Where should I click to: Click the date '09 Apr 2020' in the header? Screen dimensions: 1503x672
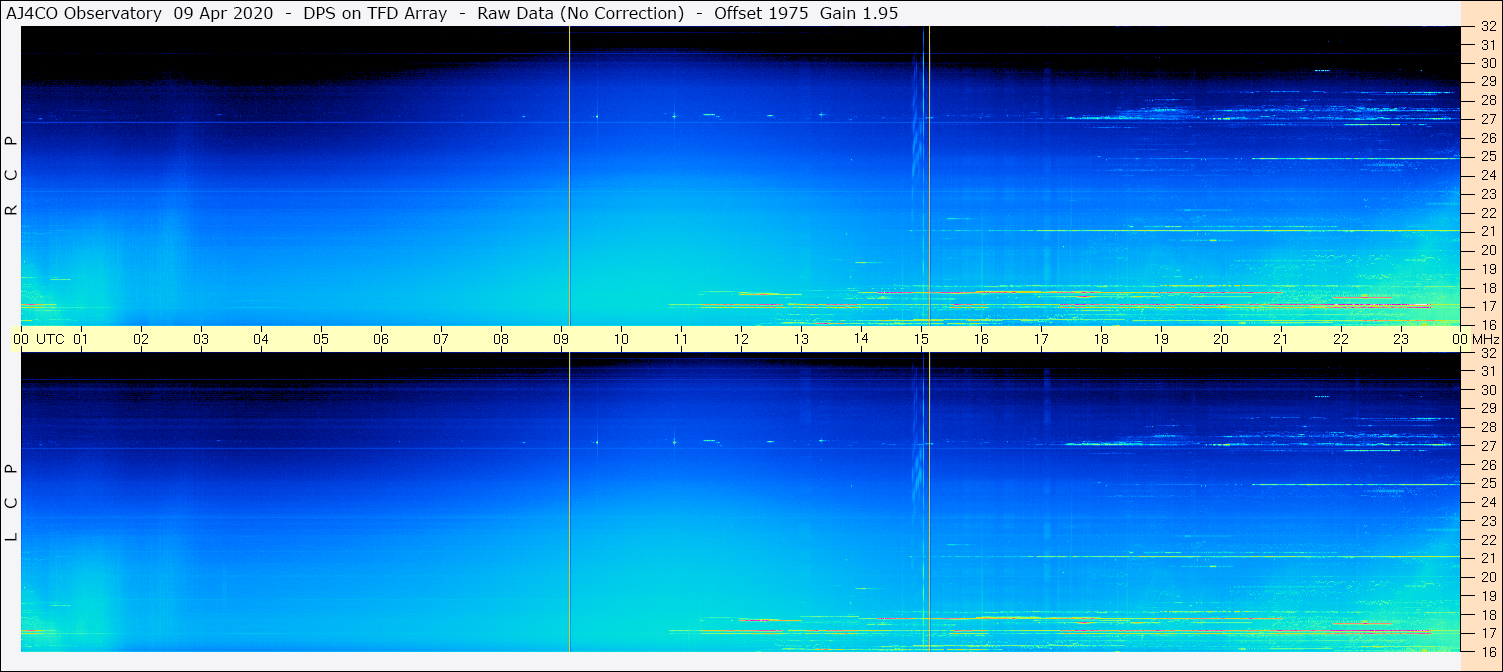[223, 13]
